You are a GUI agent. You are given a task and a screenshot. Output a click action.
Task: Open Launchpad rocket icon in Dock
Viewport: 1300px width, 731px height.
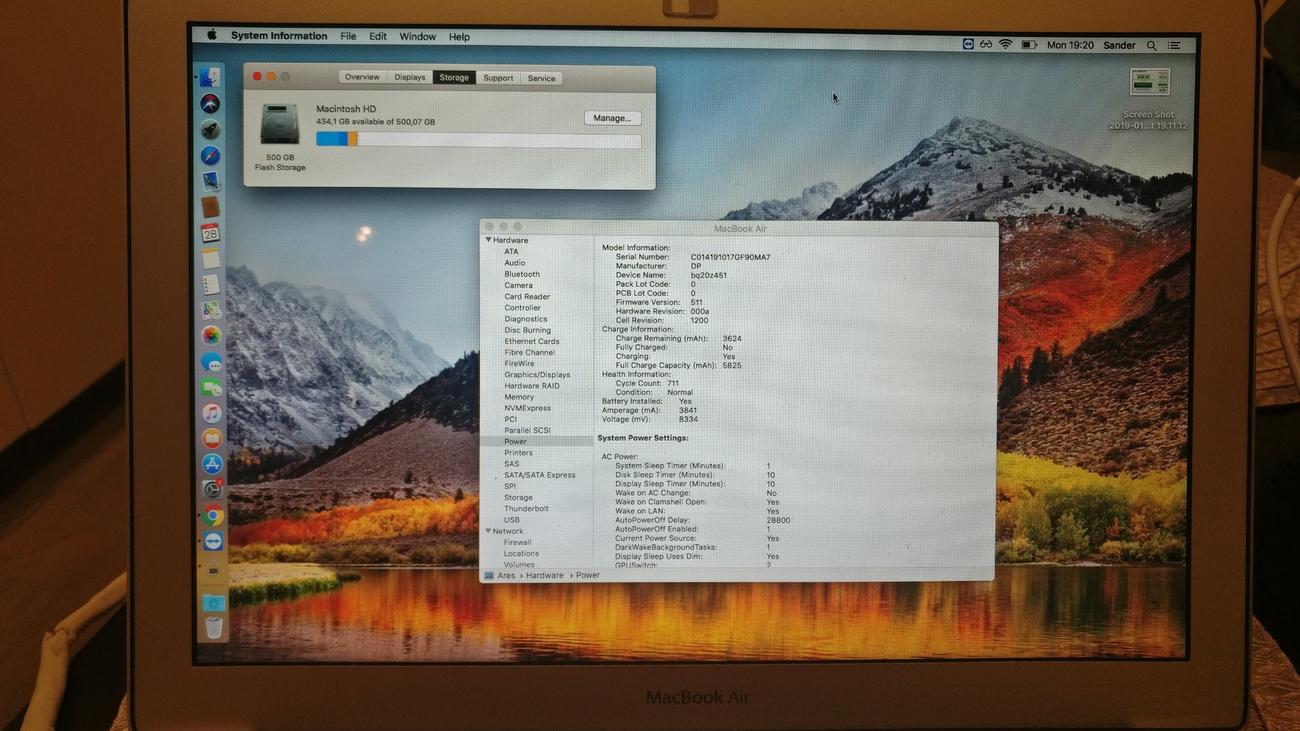210,129
